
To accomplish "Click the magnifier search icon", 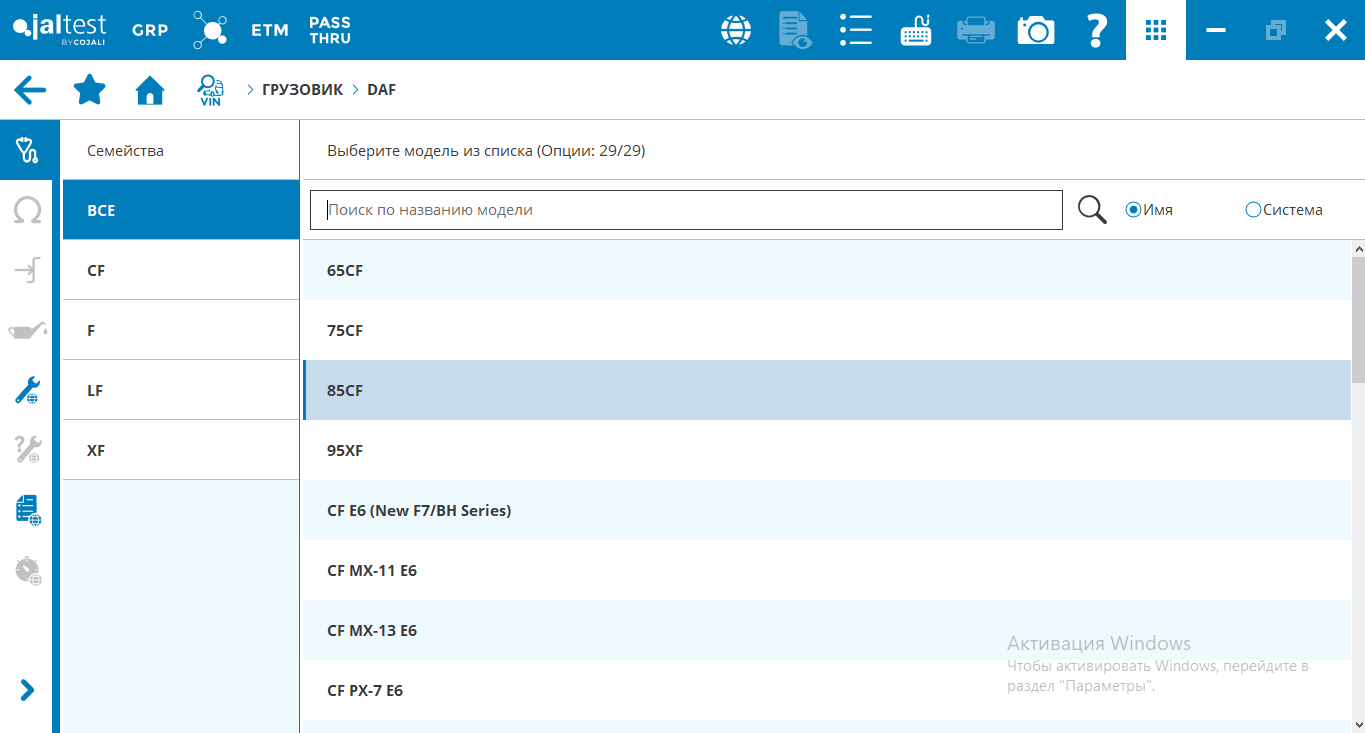I will coord(1092,210).
